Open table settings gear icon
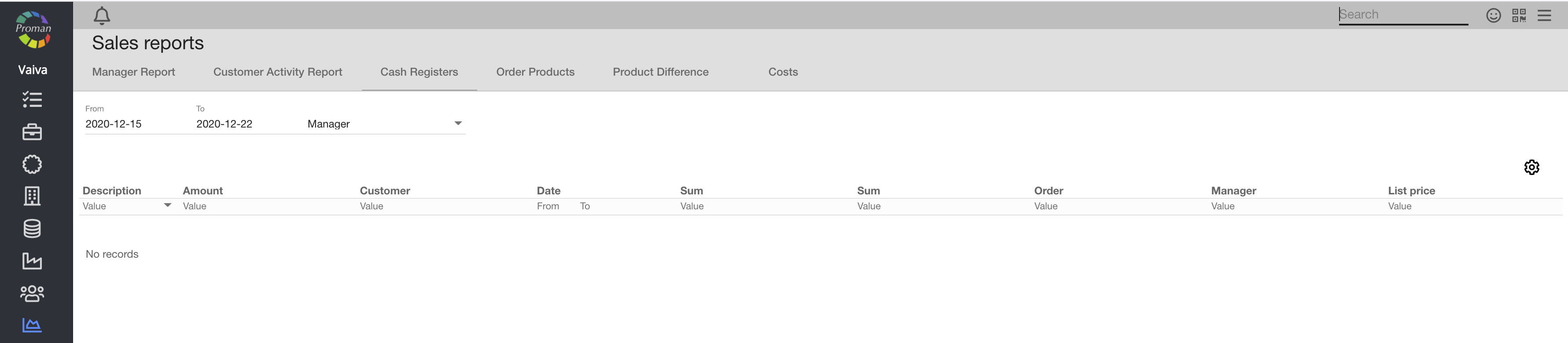This screenshot has width=1568, height=343. [1531, 167]
